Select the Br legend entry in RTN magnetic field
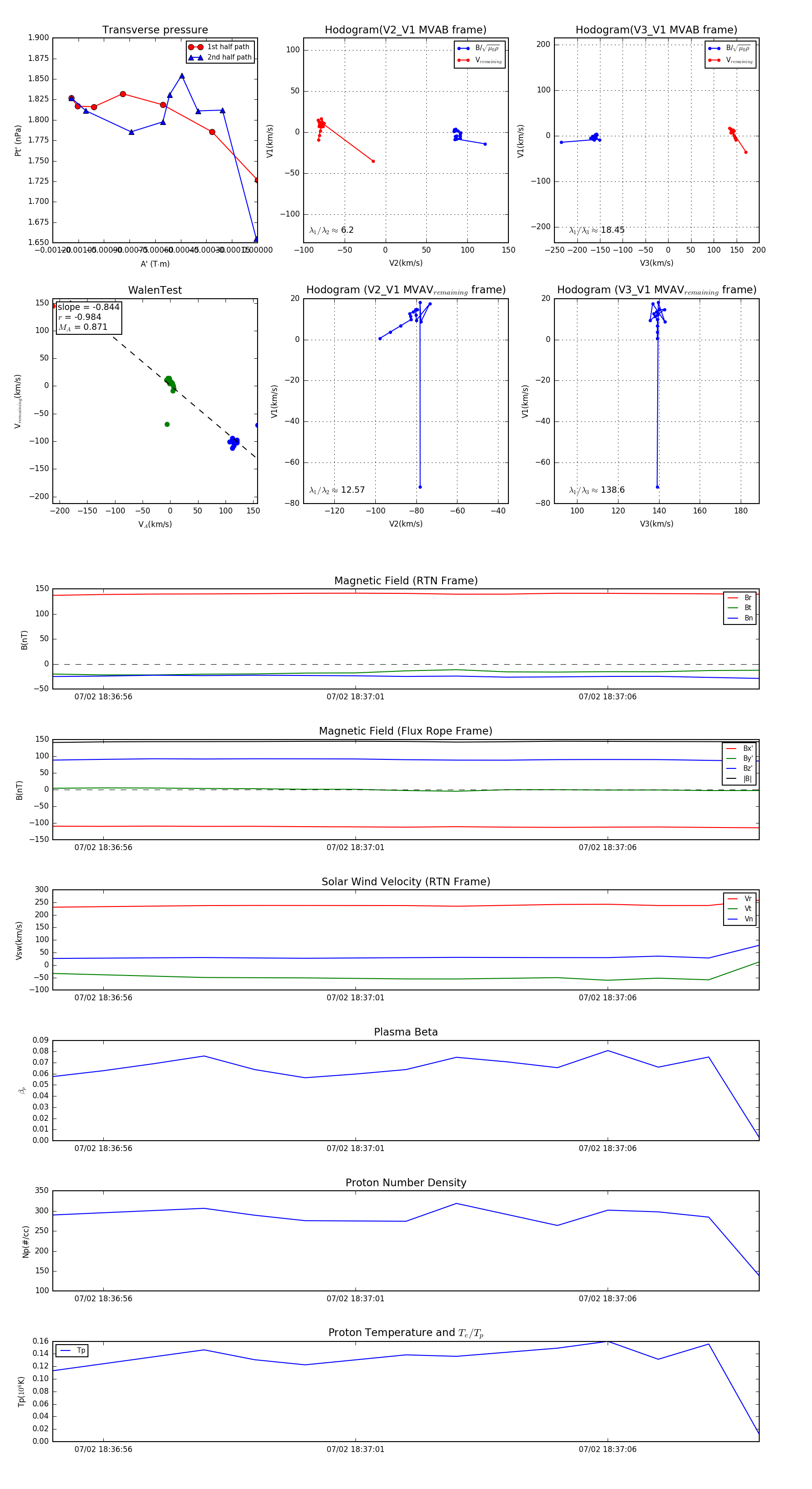Screen dimensions: 812x1489 click(x=740, y=598)
